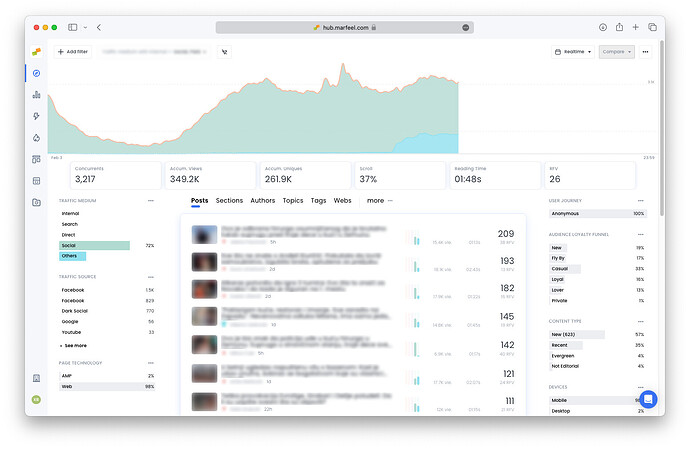Open the Traffic Source options dots
This screenshot has width=690, height=449.
[x=150, y=277]
